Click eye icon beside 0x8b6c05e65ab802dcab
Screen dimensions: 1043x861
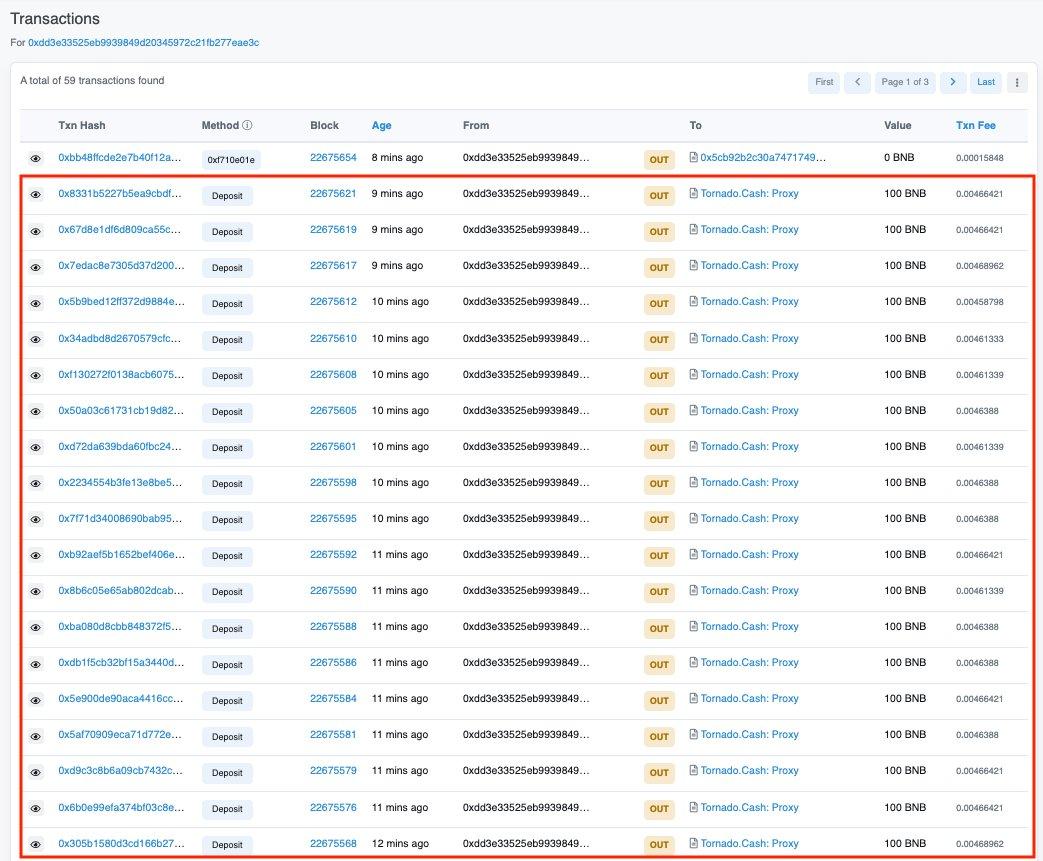(36, 592)
